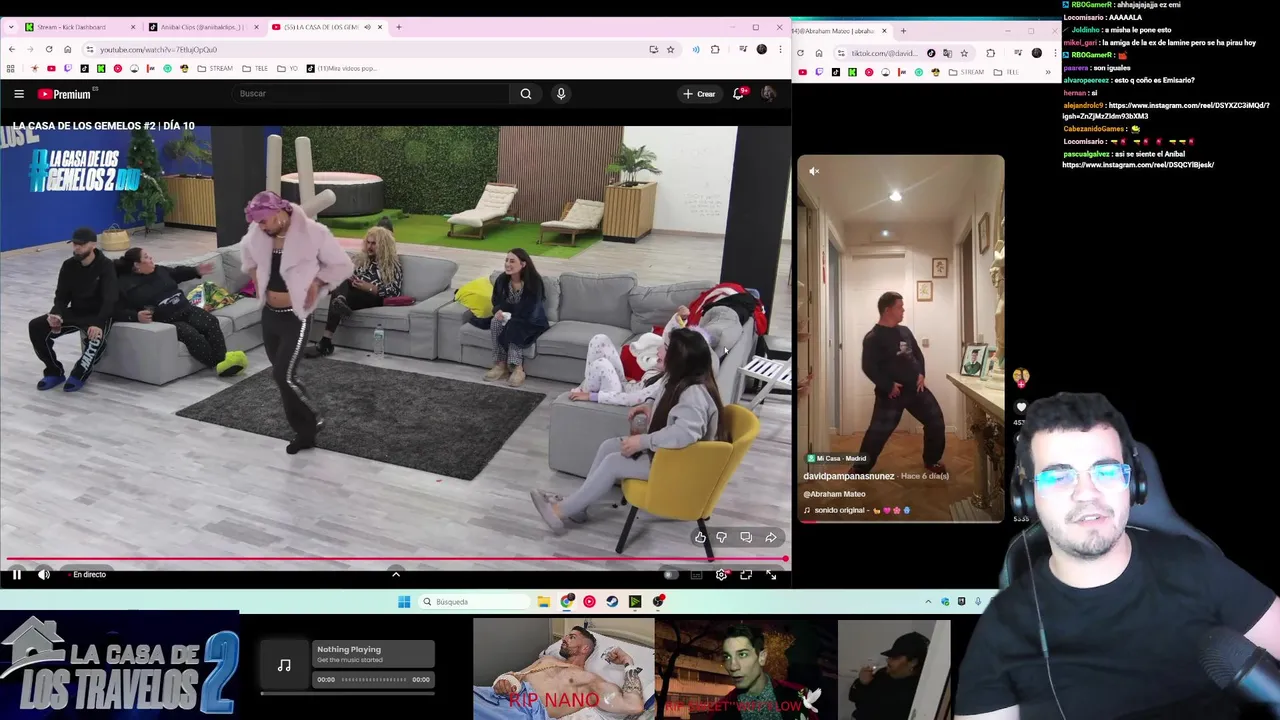Focus the YouTube Buscar search field
The image size is (1280, 720).
click(x=371, y=94)
